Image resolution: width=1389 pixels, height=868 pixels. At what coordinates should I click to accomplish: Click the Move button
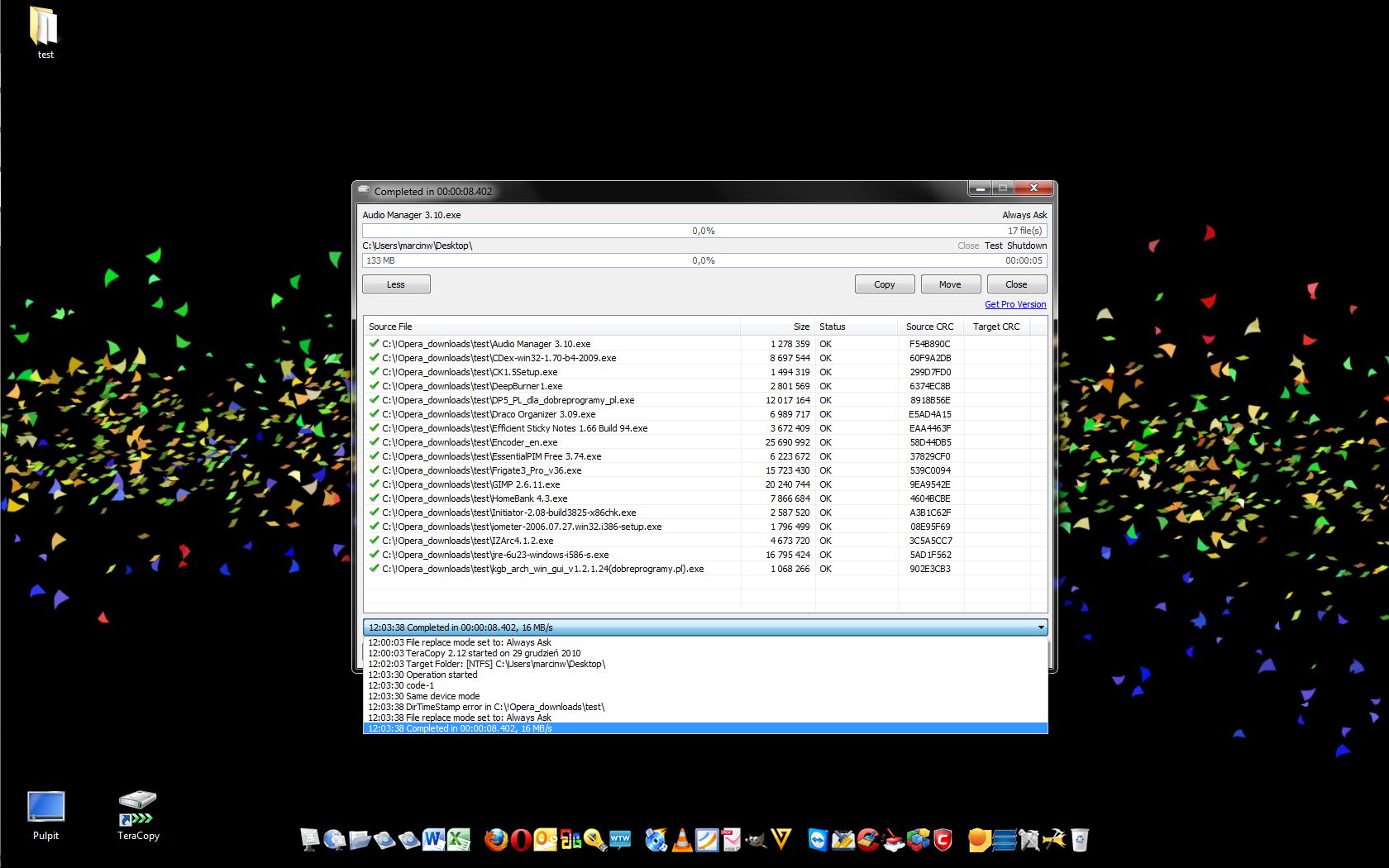point(951,284)
